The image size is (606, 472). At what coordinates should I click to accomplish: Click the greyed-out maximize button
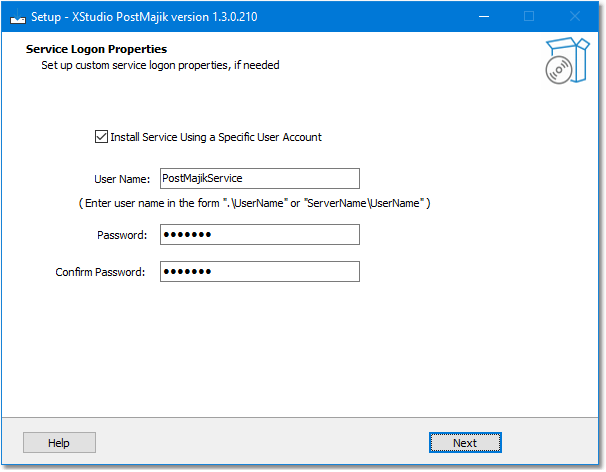(529, 17)
